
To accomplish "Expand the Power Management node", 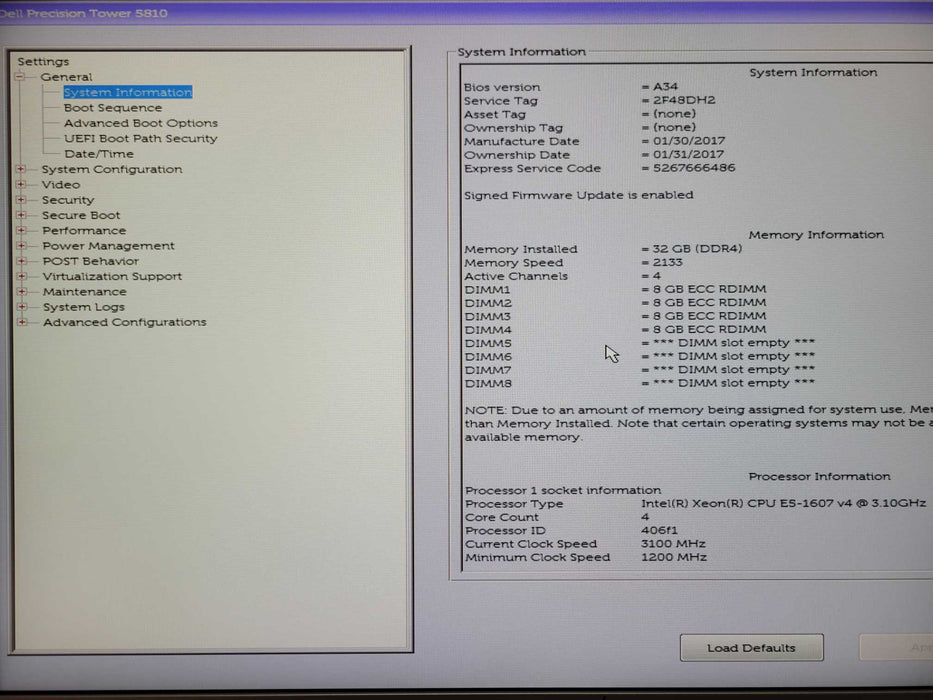I will tap(21, 246).
